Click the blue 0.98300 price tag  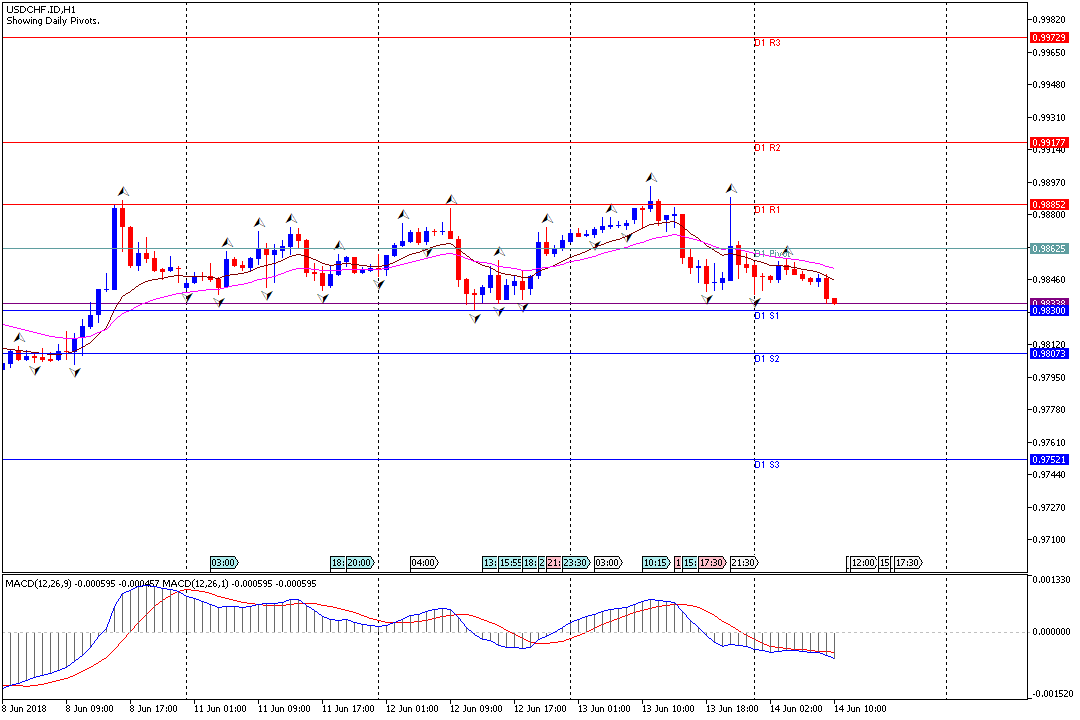click(1049, 311)
